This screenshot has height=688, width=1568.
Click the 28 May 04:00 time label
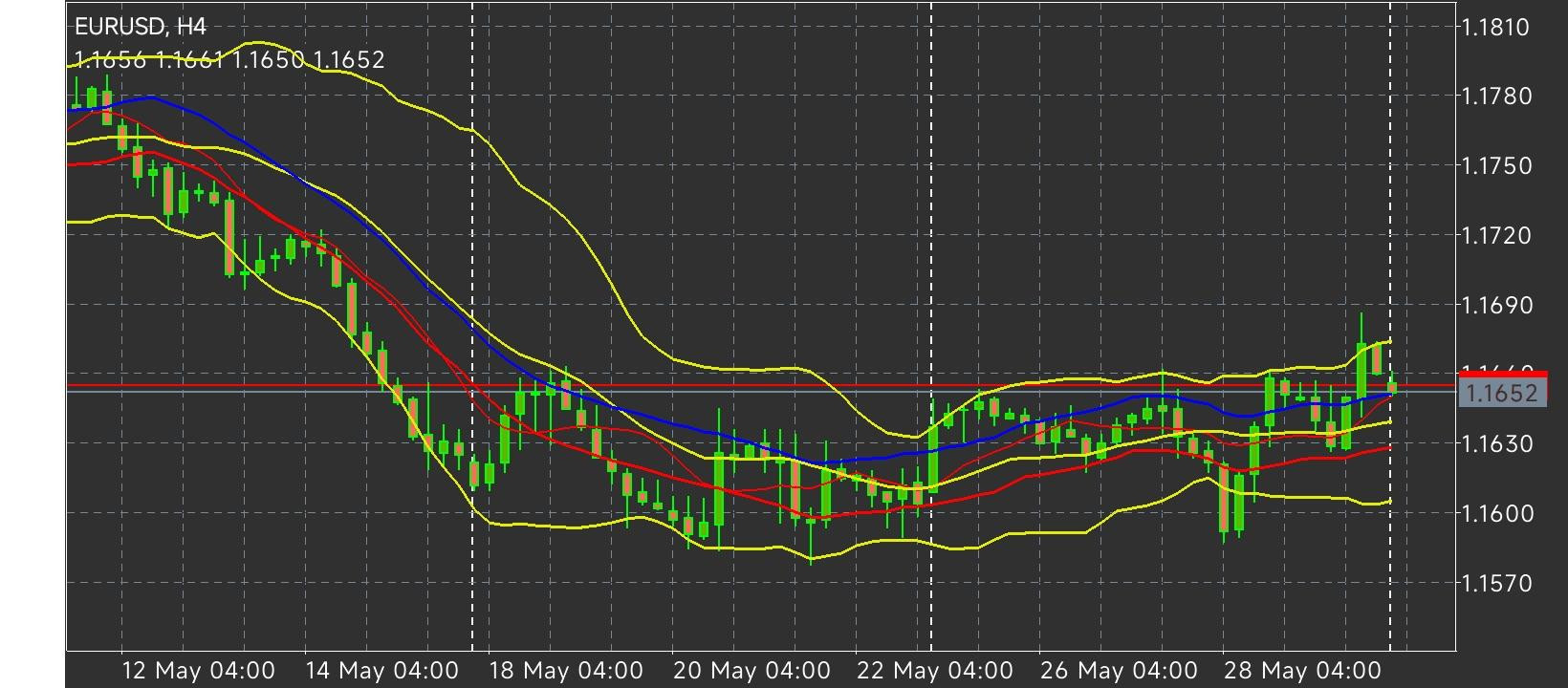pyautogui.click(x=1303, y=671)
